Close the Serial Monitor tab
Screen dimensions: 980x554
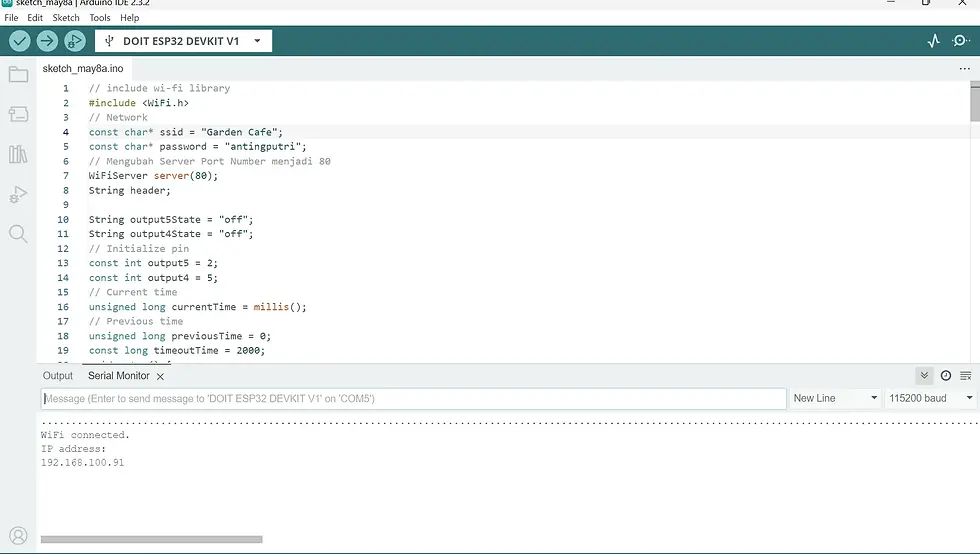pos(160,376)
